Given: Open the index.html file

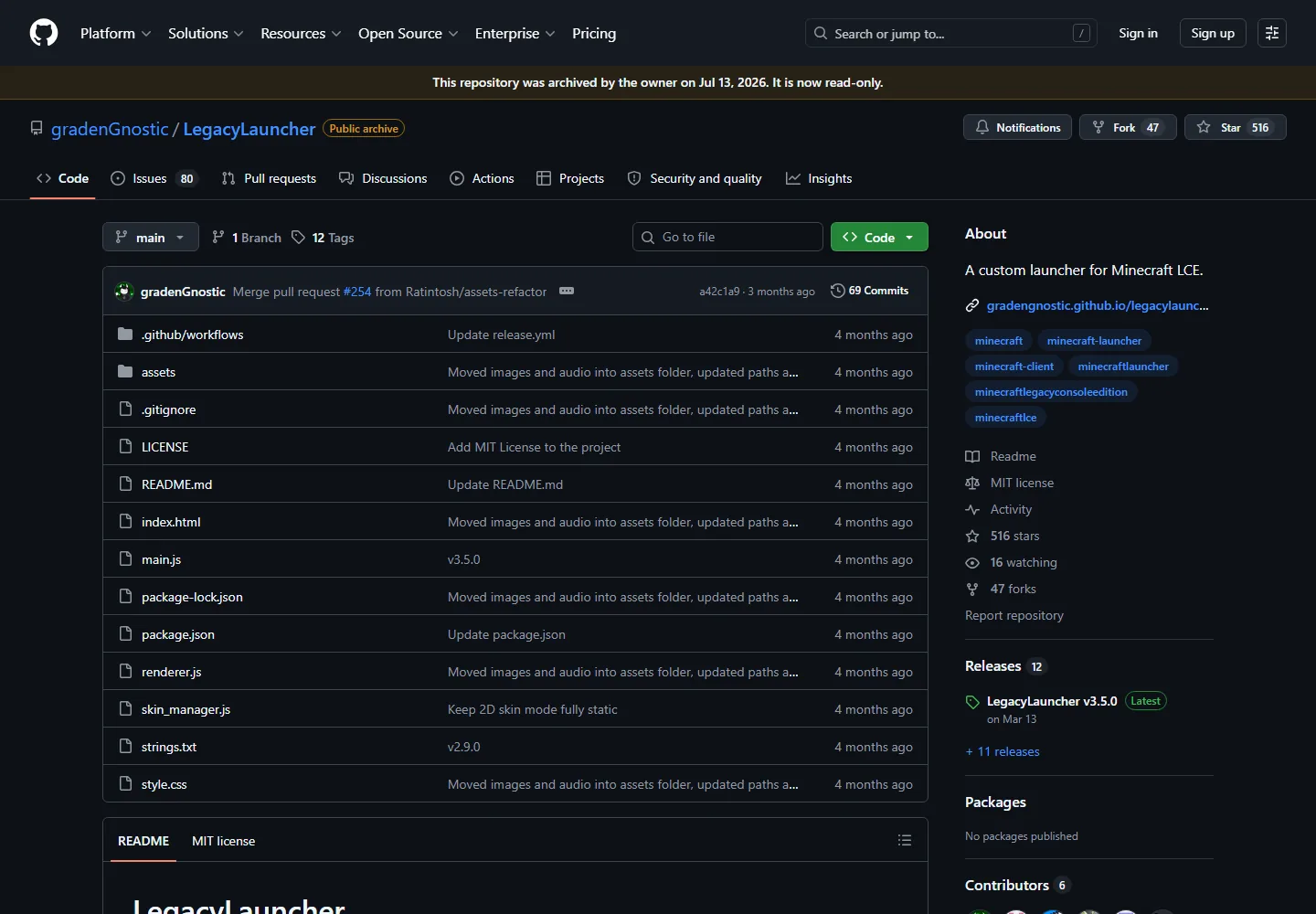Looking at the screenshot, I should [x=171, y=522].
